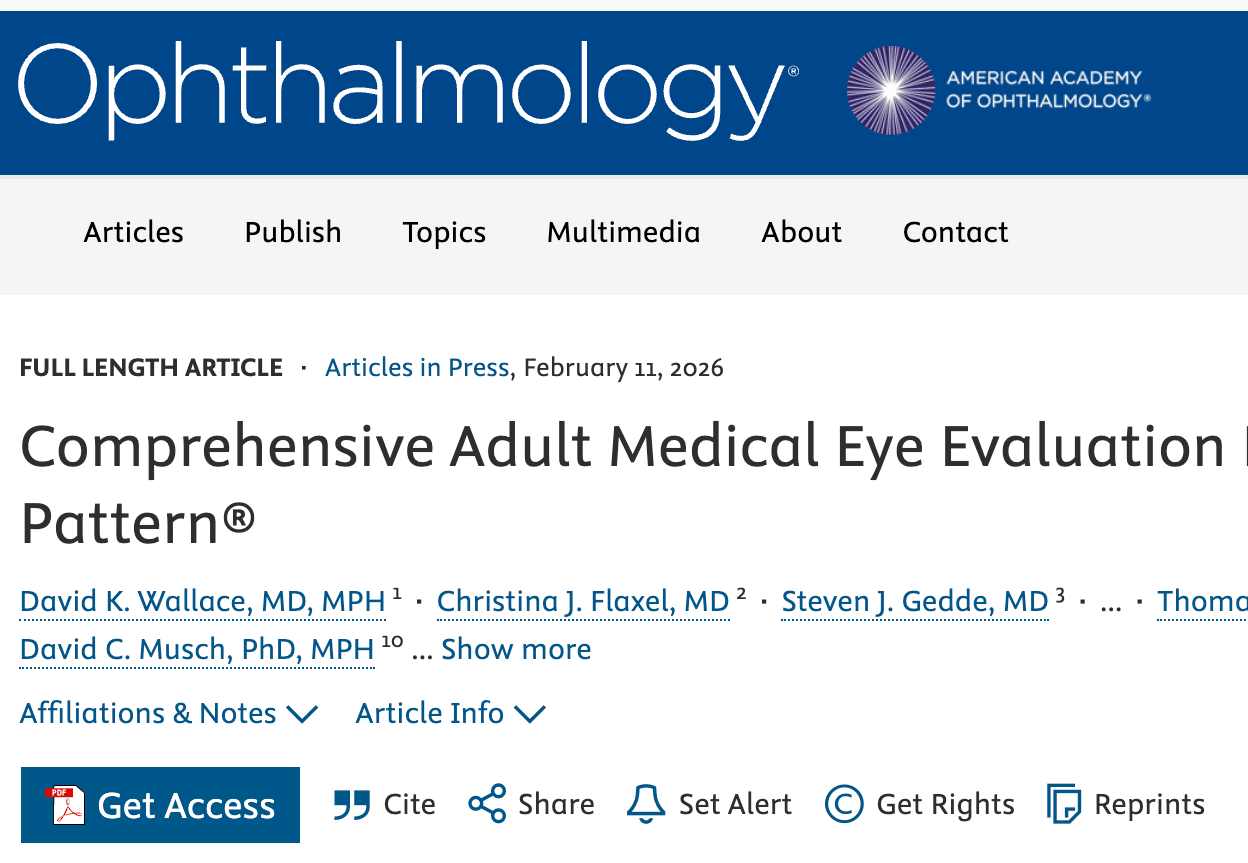Screen dimensions: 1248x863
Task: Open author David K. Wallace's details
Action: coord(202,602)
